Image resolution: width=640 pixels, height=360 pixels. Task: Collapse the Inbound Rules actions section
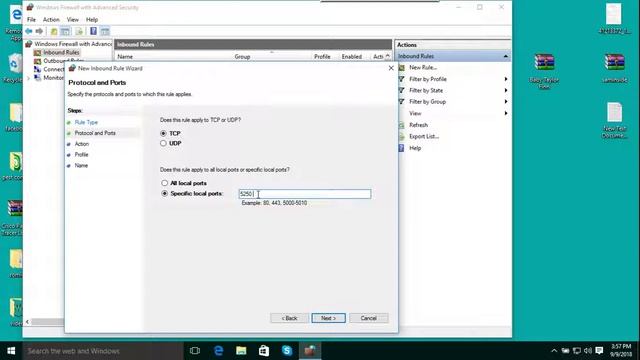(x=506, y=56)
